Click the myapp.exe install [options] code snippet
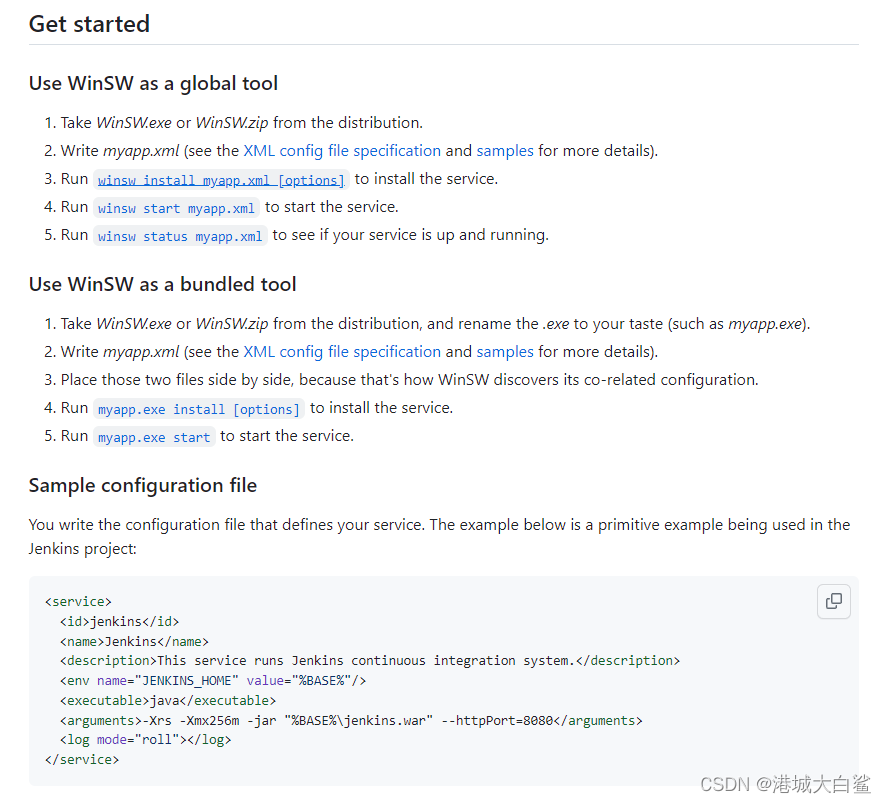886x803 pixels. pos(198,409)
